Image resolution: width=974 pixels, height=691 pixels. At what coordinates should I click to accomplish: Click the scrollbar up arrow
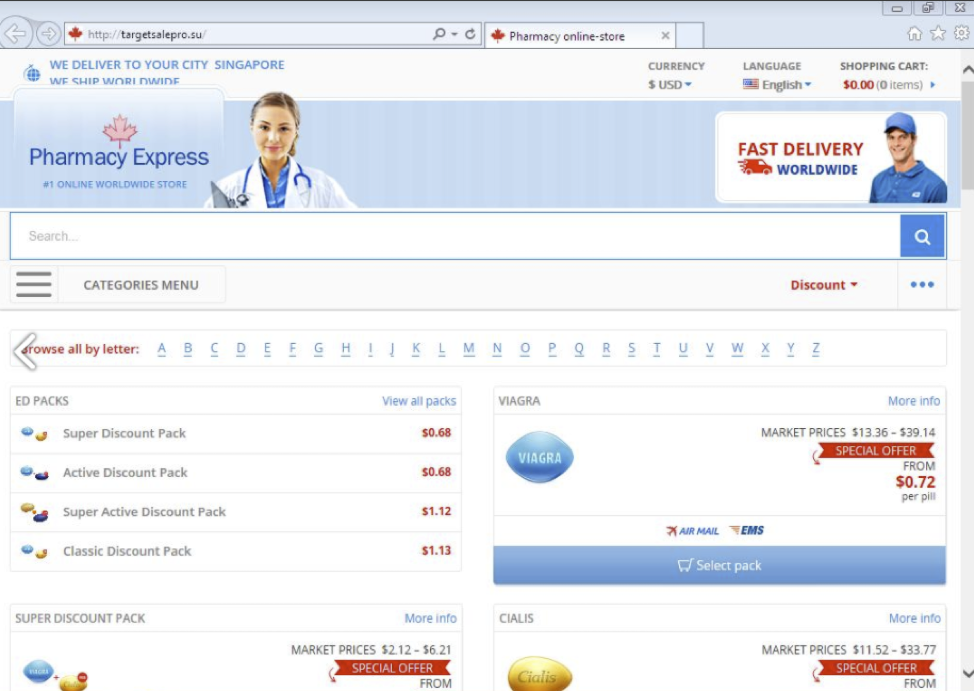pyautogui.click(x=967, y=69)
